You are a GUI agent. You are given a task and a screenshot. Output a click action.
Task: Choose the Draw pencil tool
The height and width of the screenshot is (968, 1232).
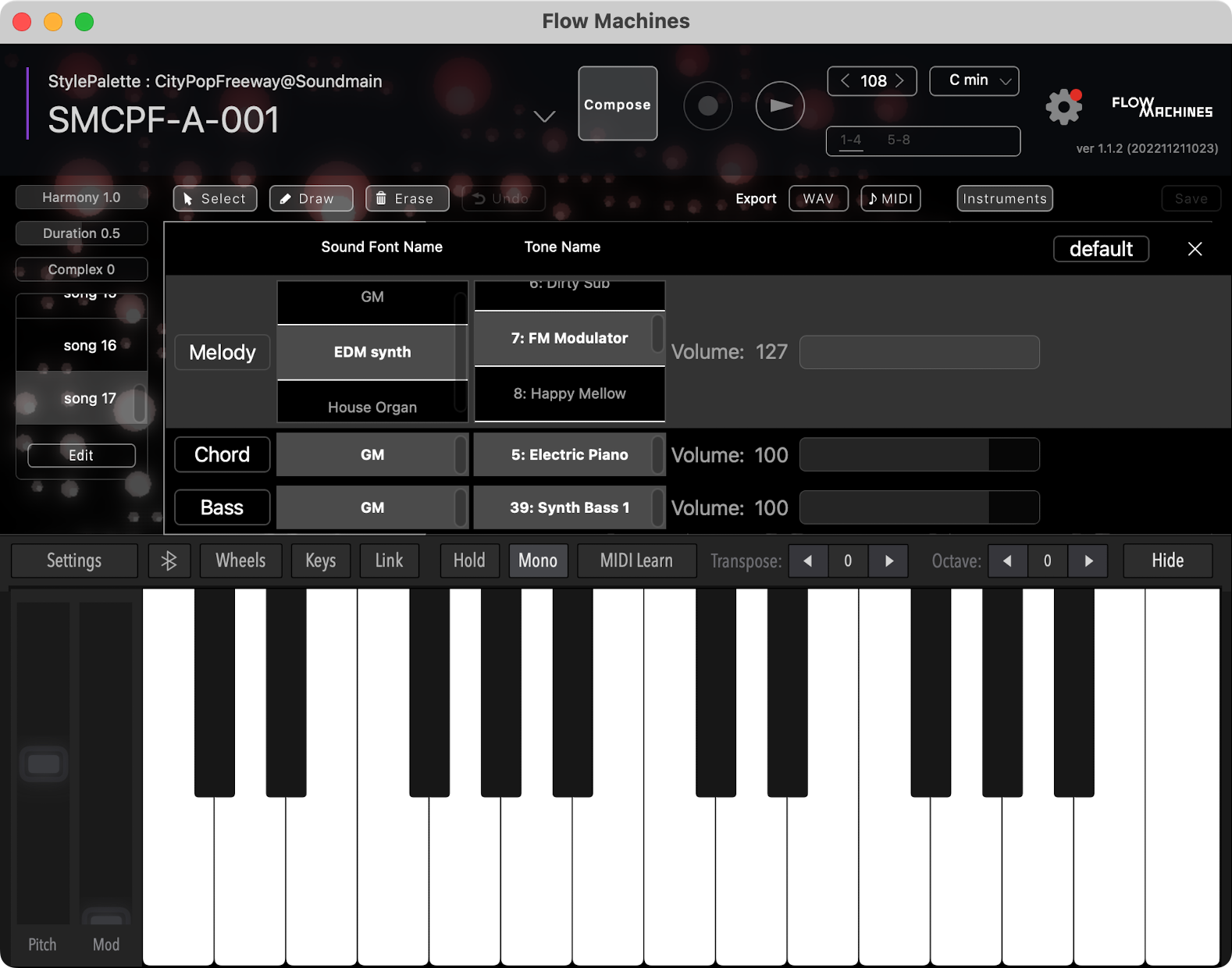click(x=311, y=198)
